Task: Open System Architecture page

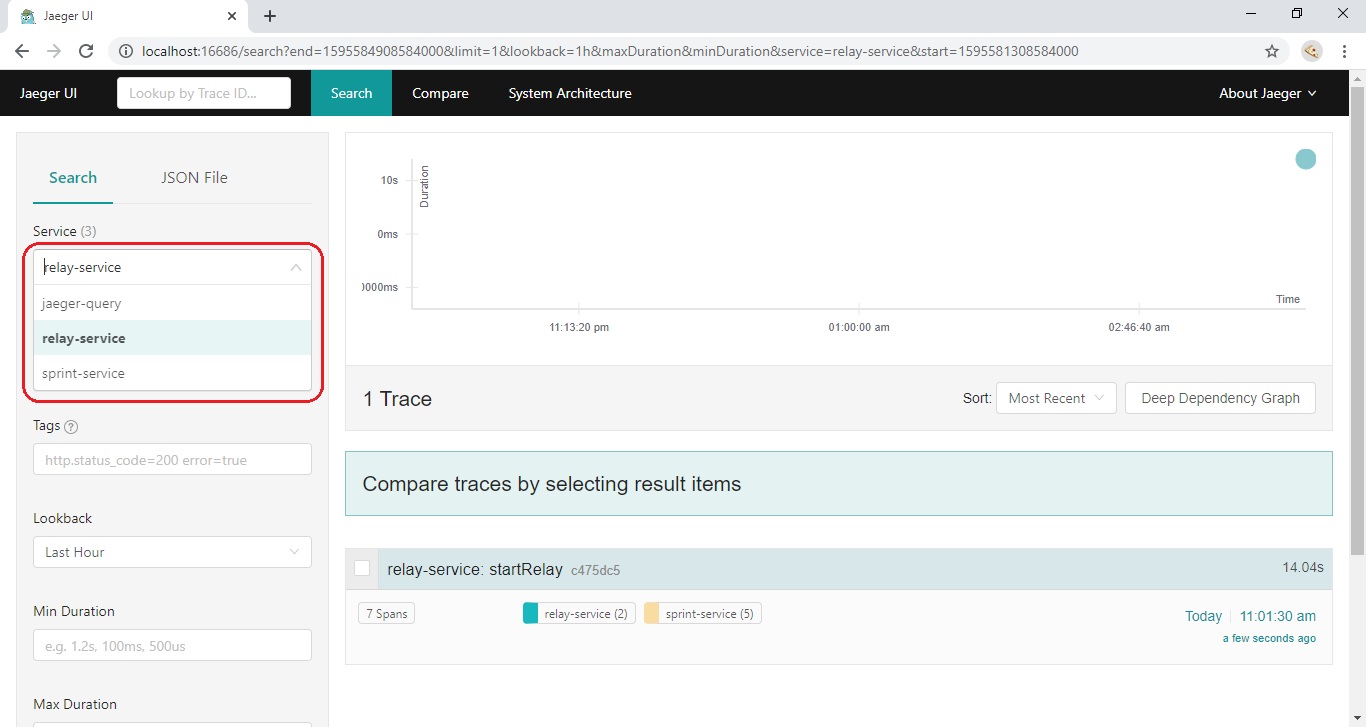Action: click(570, 93)
